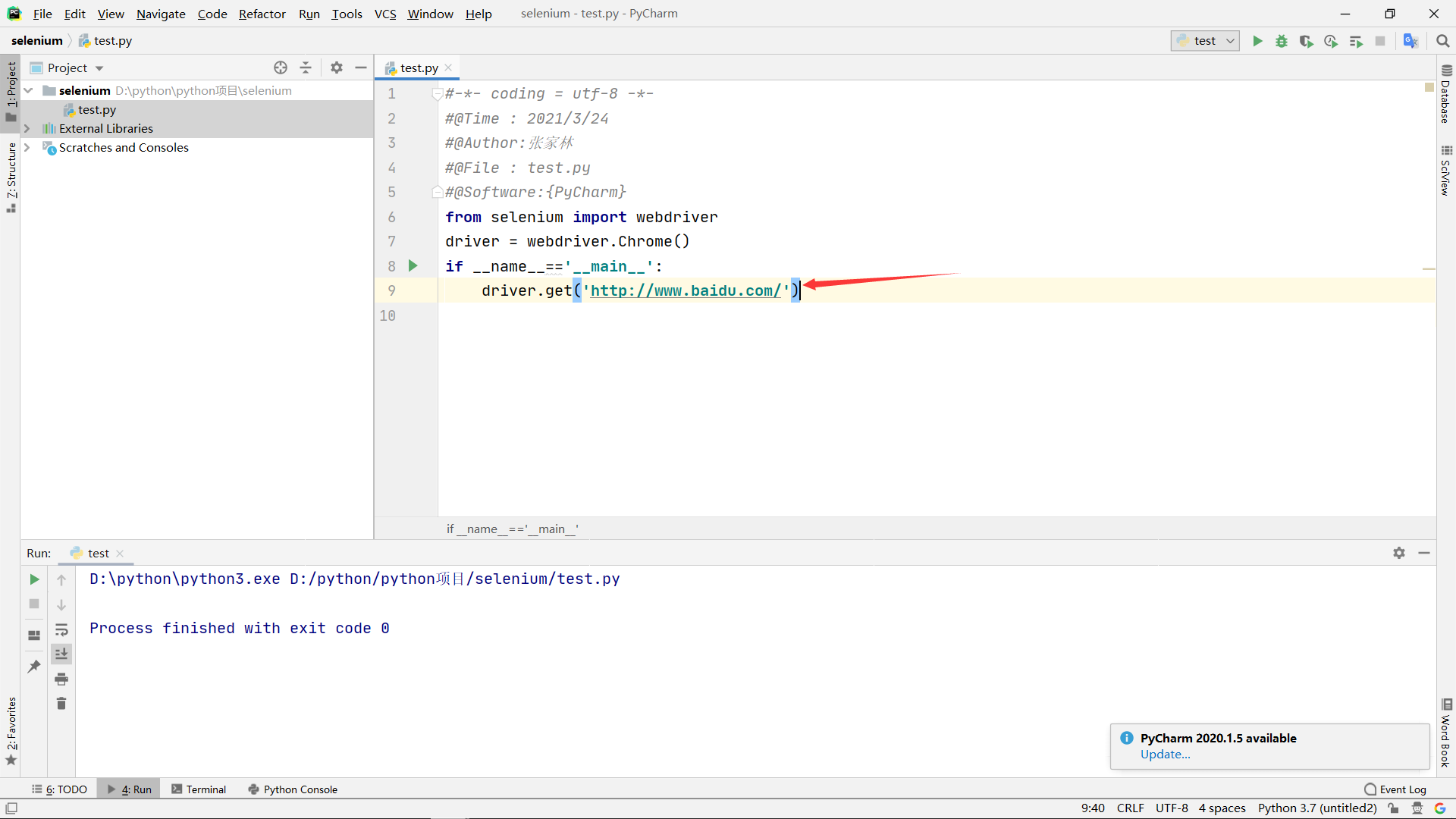
Task: Click the Python 3.7 interpreter status widget
Action: (1316, 808)
